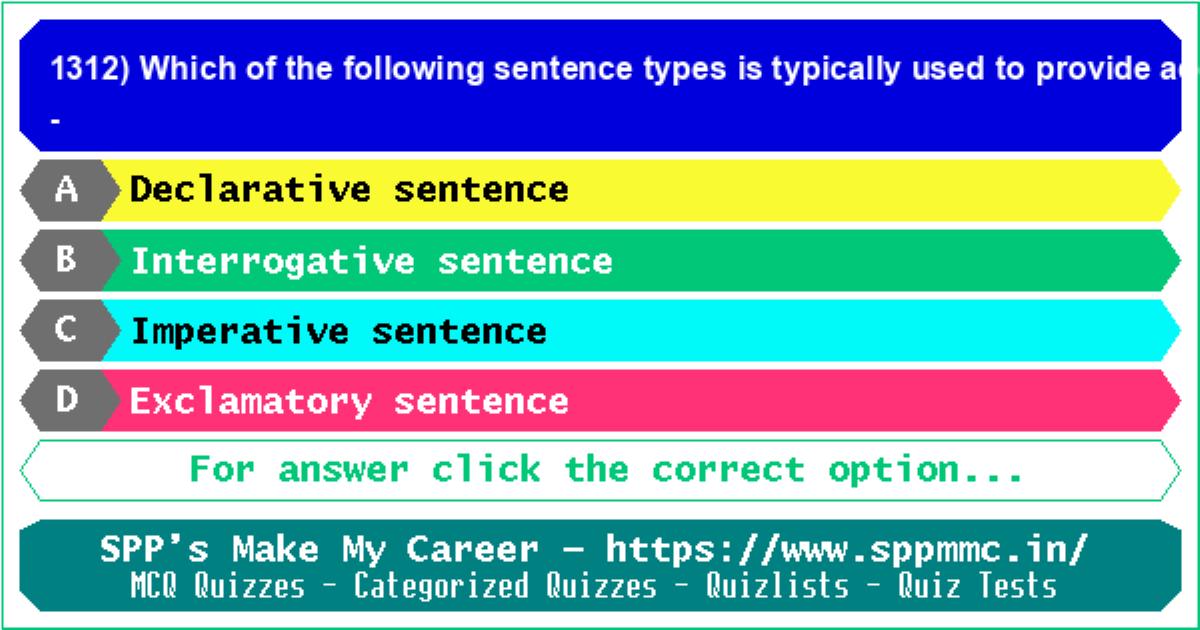Choose the Interrogative sentence answer
Screen dimensions: 1200x630
click(371, 261)
